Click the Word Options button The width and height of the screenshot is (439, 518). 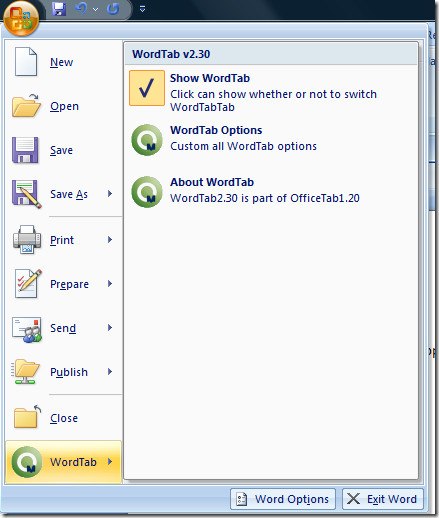pyautogui.click(x=283, y=499)
